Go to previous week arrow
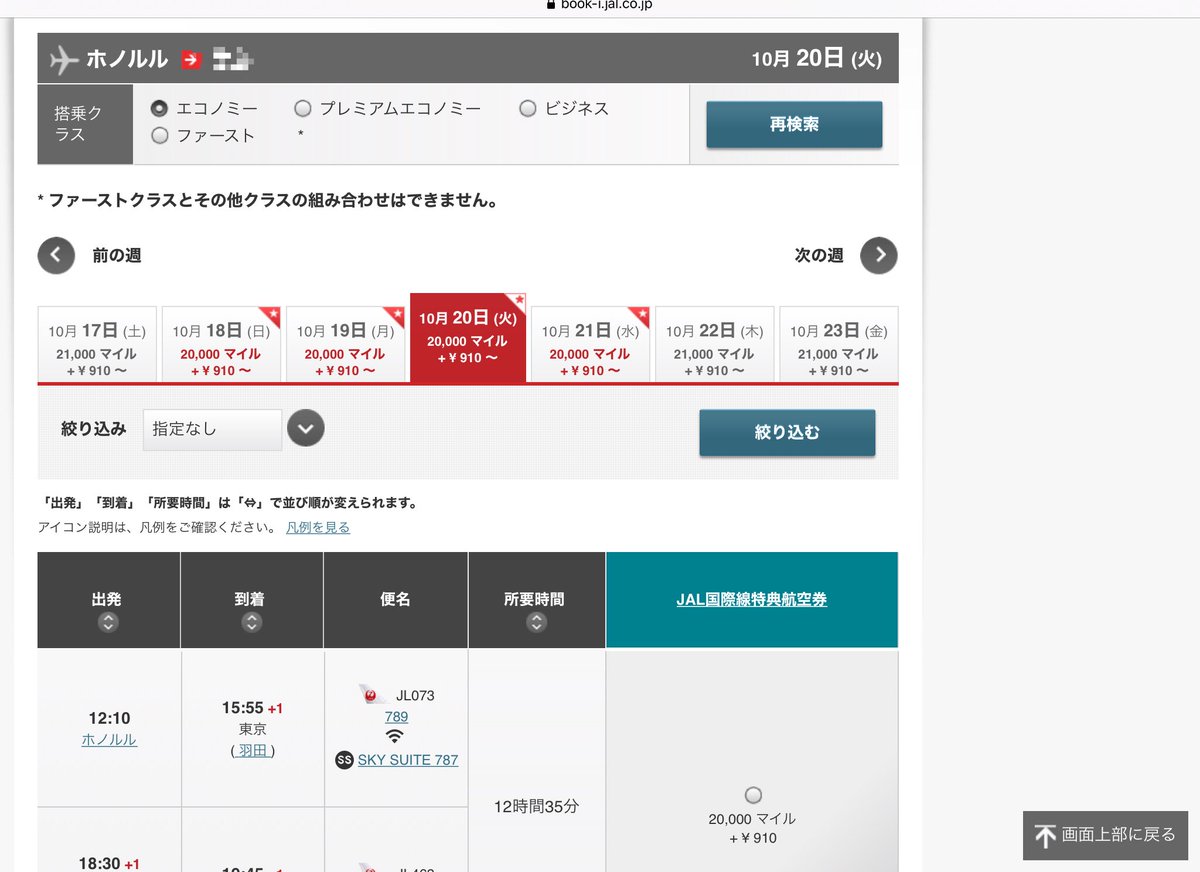 [56, 255]
